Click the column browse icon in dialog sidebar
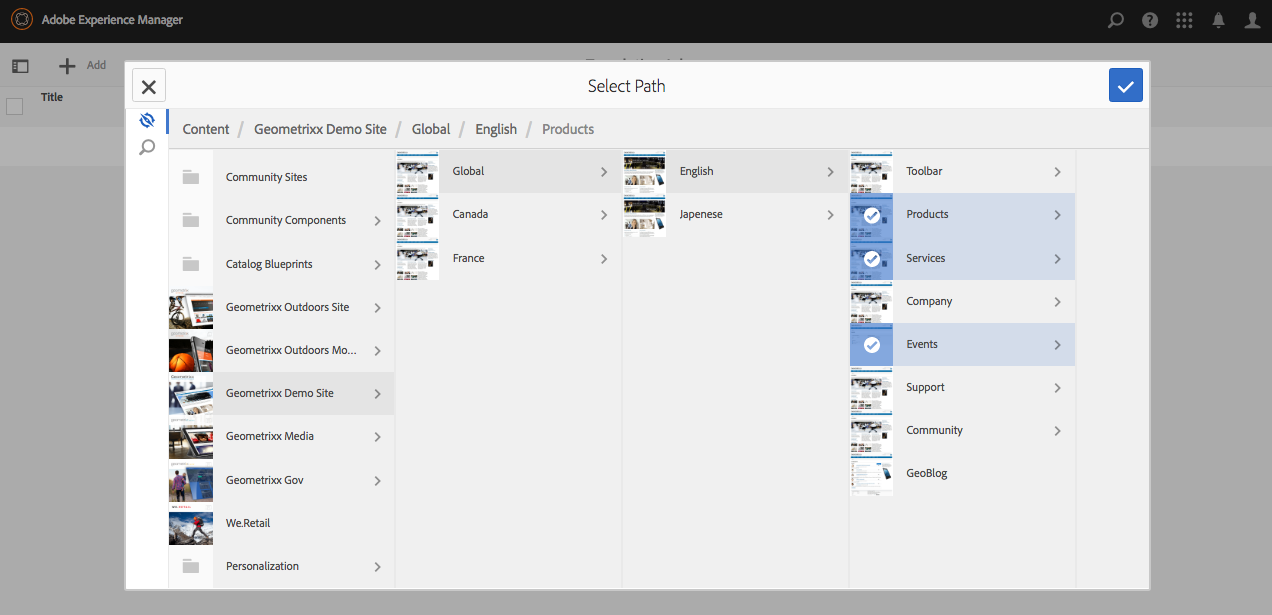 (x=147, y=120)
